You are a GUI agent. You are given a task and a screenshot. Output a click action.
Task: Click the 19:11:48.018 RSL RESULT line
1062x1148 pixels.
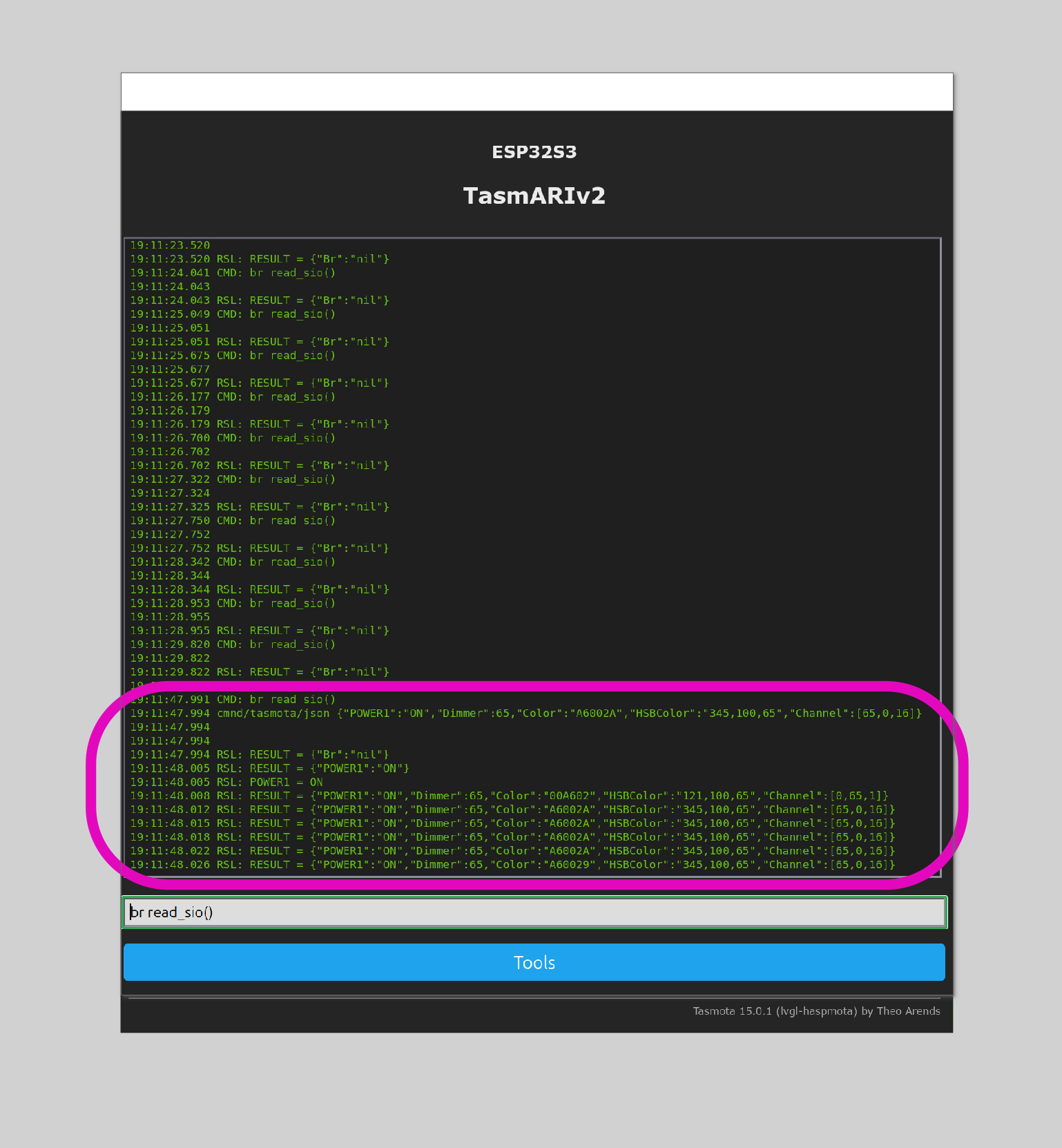point(512,837)
